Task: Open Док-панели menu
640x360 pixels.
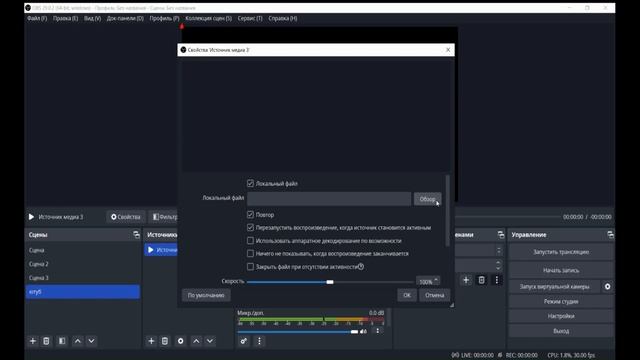Action: [125, 18]
